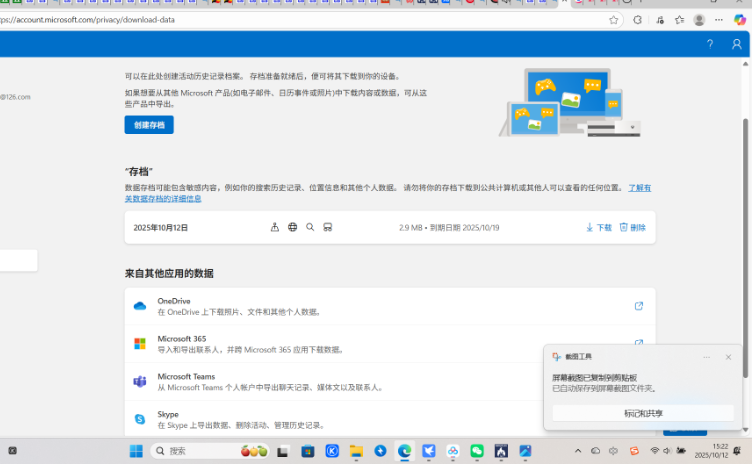Click the taskbar 搜索 box
Image resolution: width=753 pixels, height=469 pixels.
[x=210, y=451]
